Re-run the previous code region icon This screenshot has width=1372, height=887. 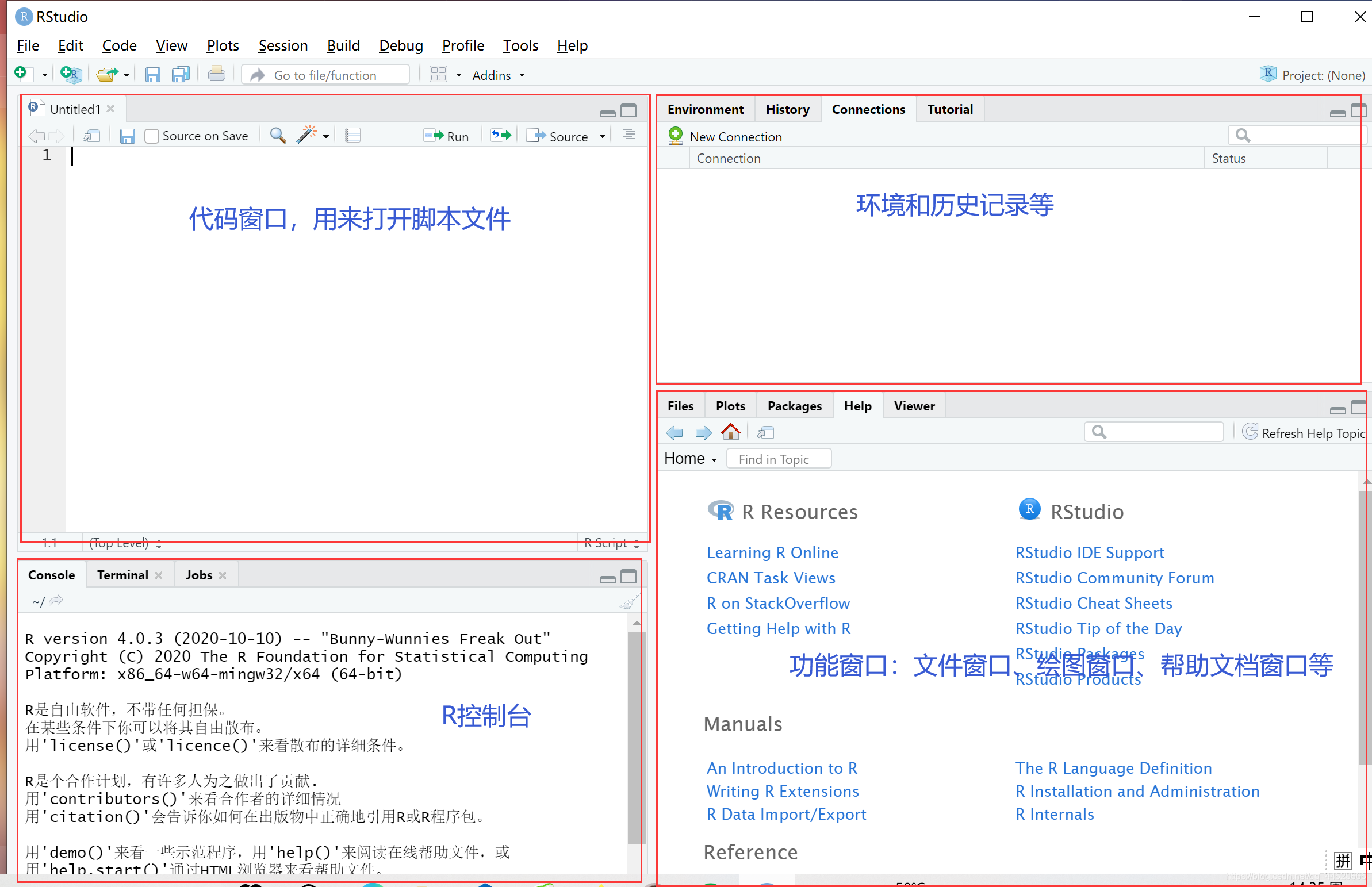pyautogui.click(x=501, y=135)
